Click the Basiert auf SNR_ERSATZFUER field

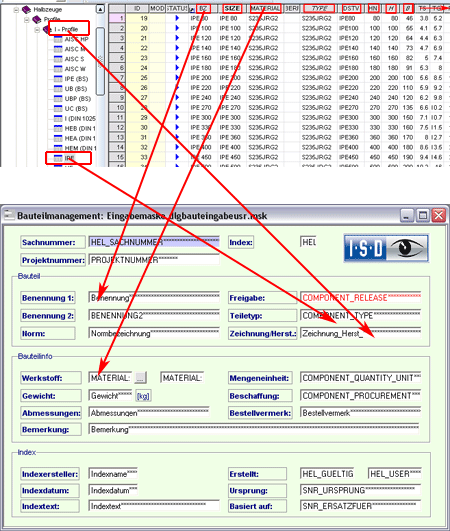click(x=361, y=506)
